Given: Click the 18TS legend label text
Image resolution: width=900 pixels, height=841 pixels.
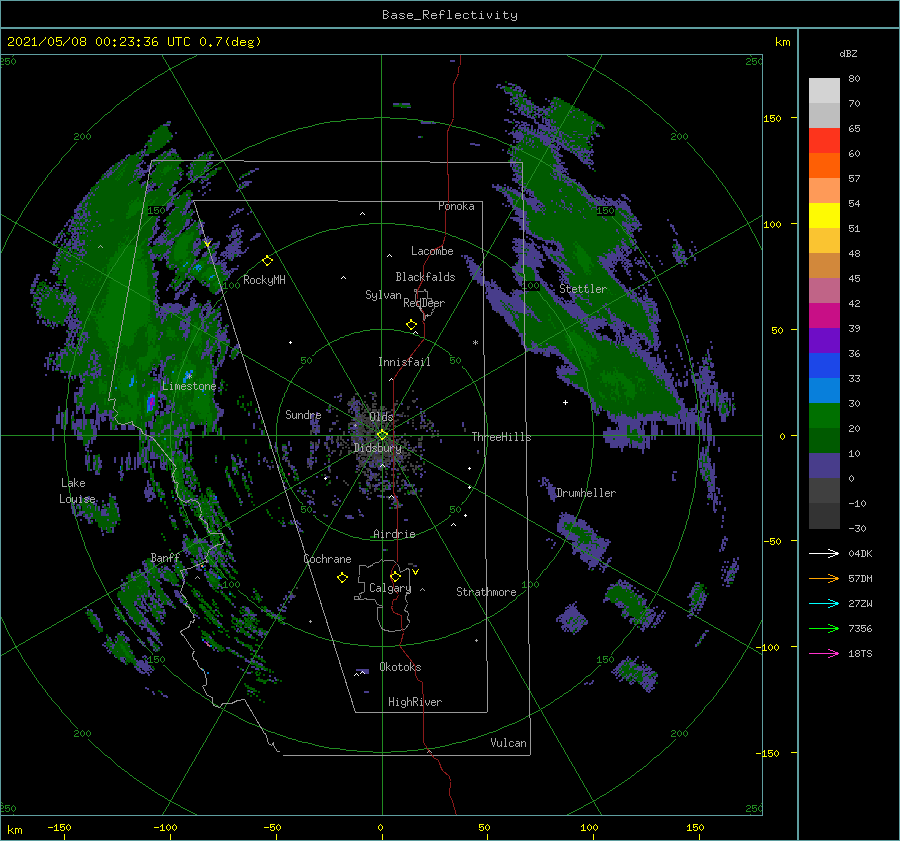Looking at the screenshot, I should (860, 653).
